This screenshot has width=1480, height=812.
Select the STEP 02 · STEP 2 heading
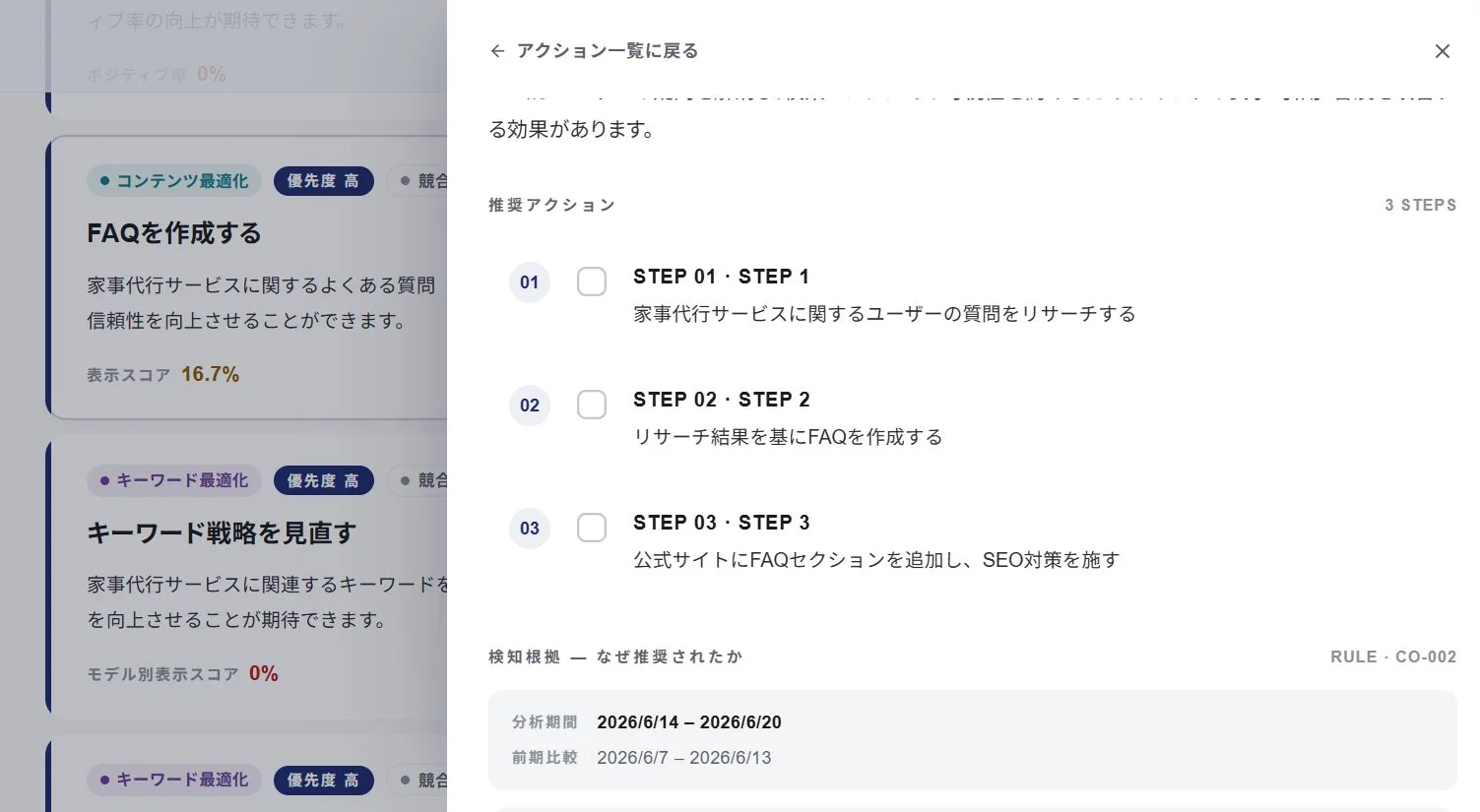tap(721, 400)
